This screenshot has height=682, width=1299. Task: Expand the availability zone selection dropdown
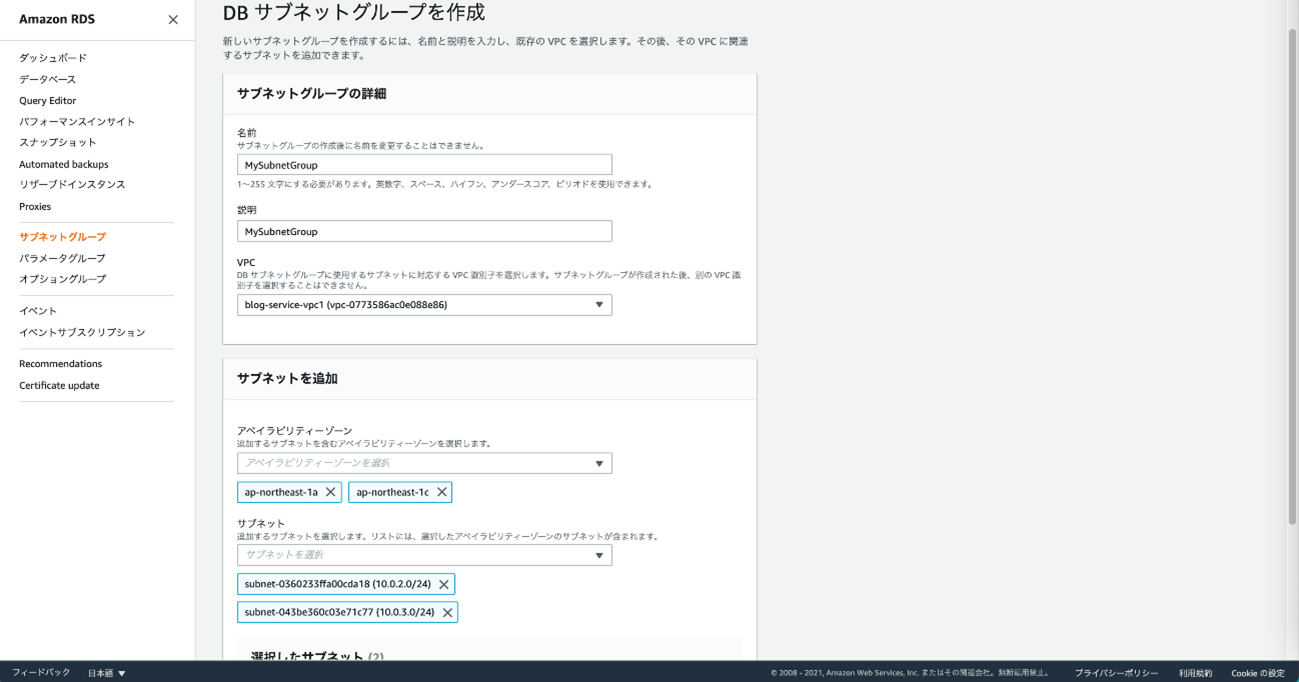click(424, 463)
